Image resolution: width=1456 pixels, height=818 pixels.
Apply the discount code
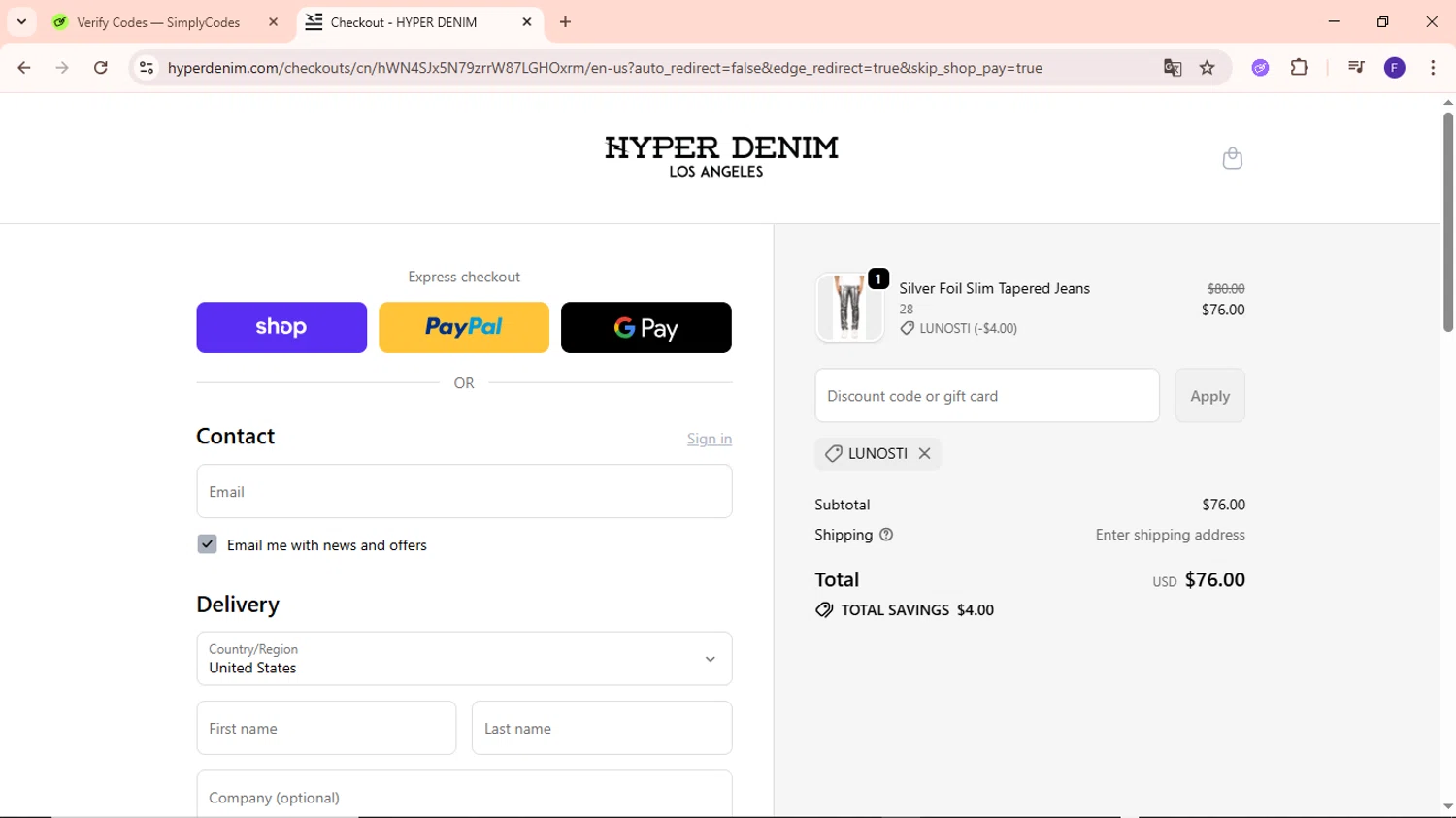click(x=1209, y=395)
